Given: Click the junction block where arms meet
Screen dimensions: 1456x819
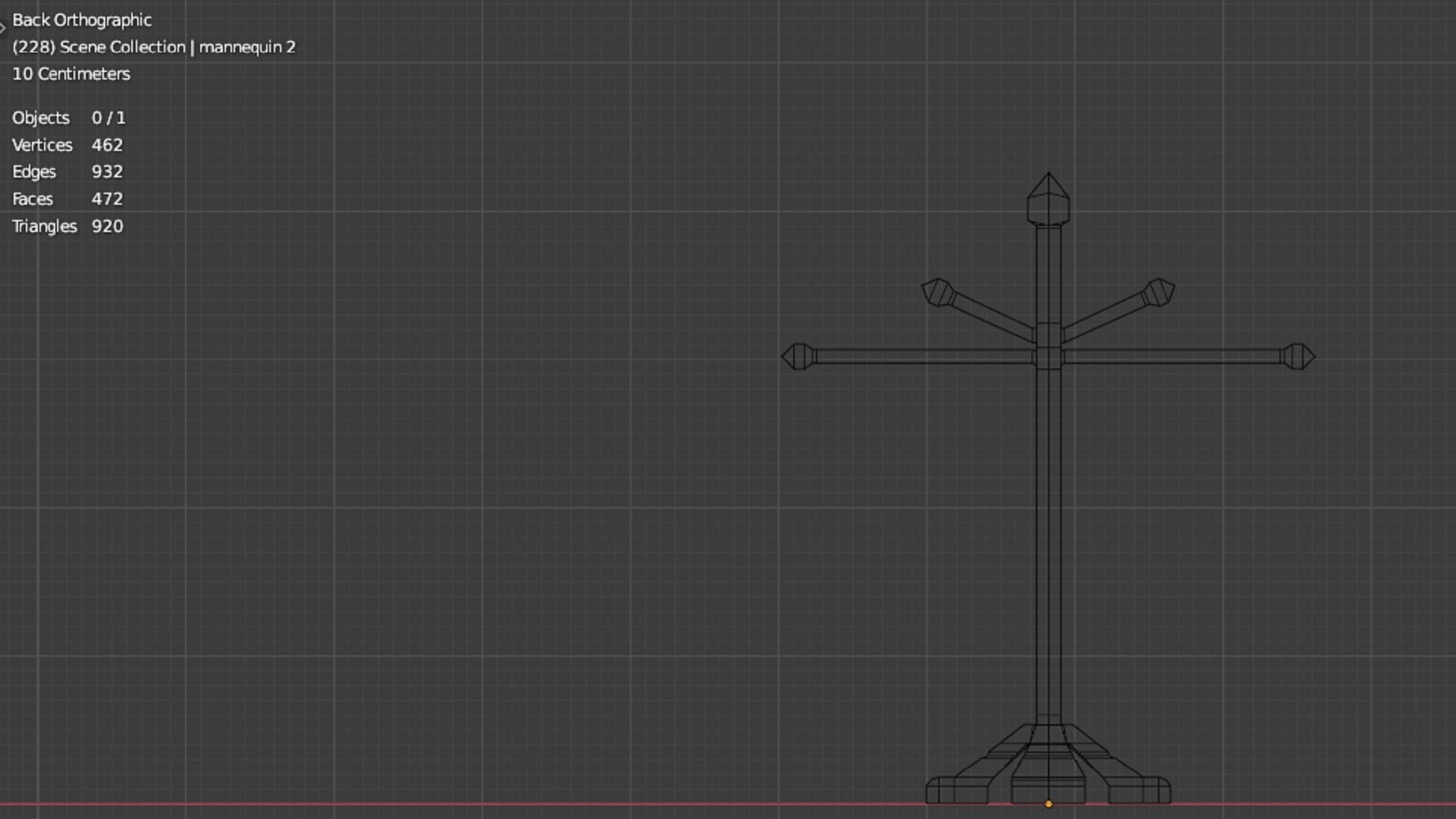Looking at the screenshot, I should coord(1048,356).
